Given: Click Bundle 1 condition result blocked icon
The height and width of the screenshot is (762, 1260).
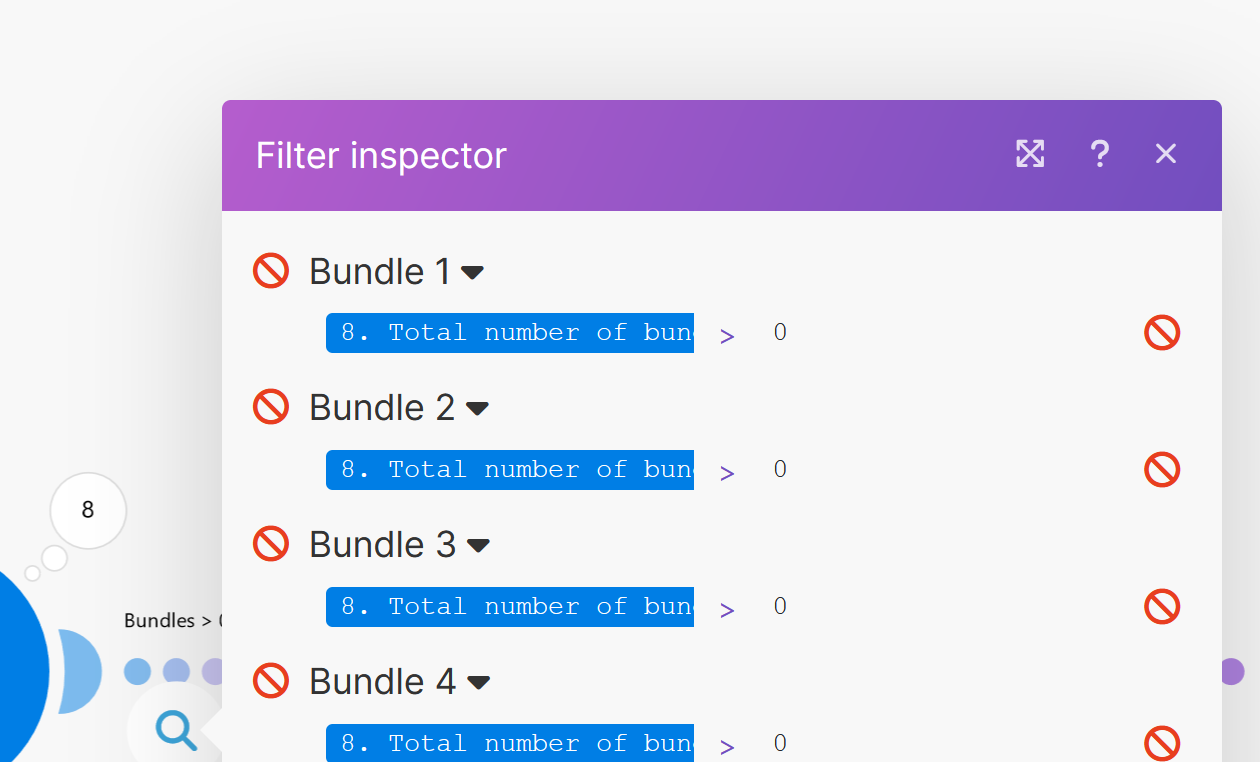Looking at the screenshot, I should click(x=1162, y=333).
